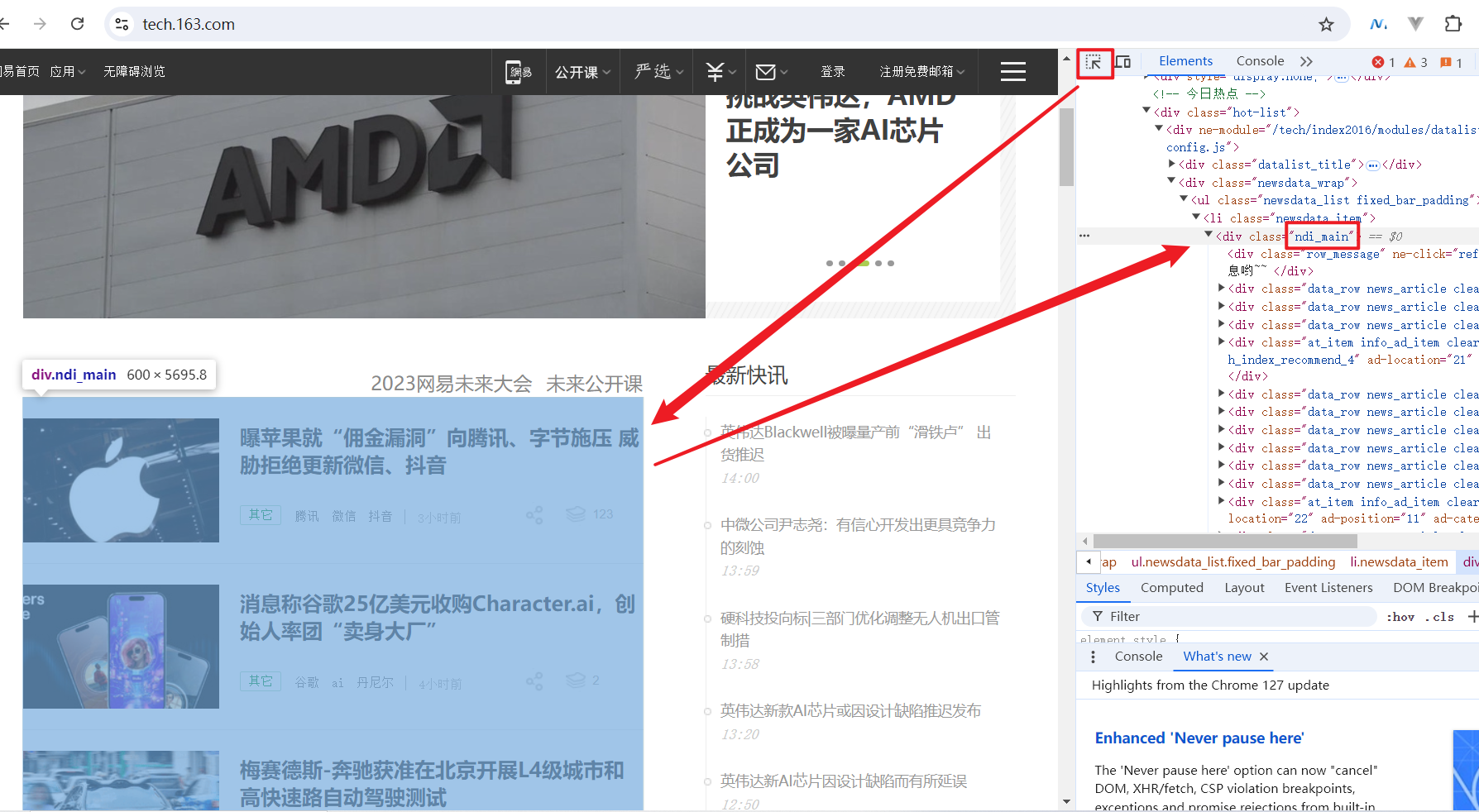View the warnings triangle count
Screen dimensions: 1479x812
click(1416, 62)
